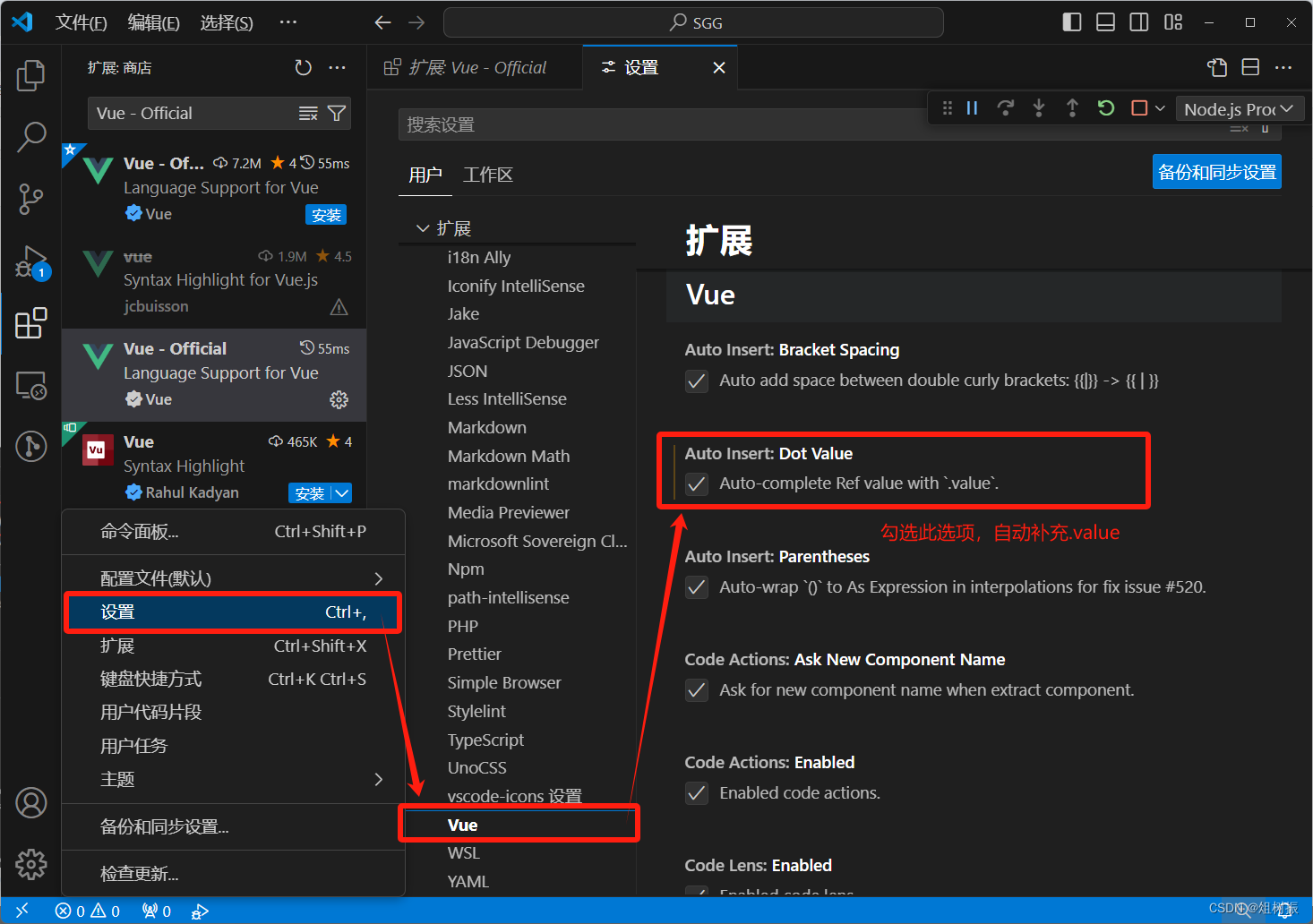The height and width of the screenshot is (924, 1313).
Task: Click the SGG command center search
Action: click(x=693, y=22)
